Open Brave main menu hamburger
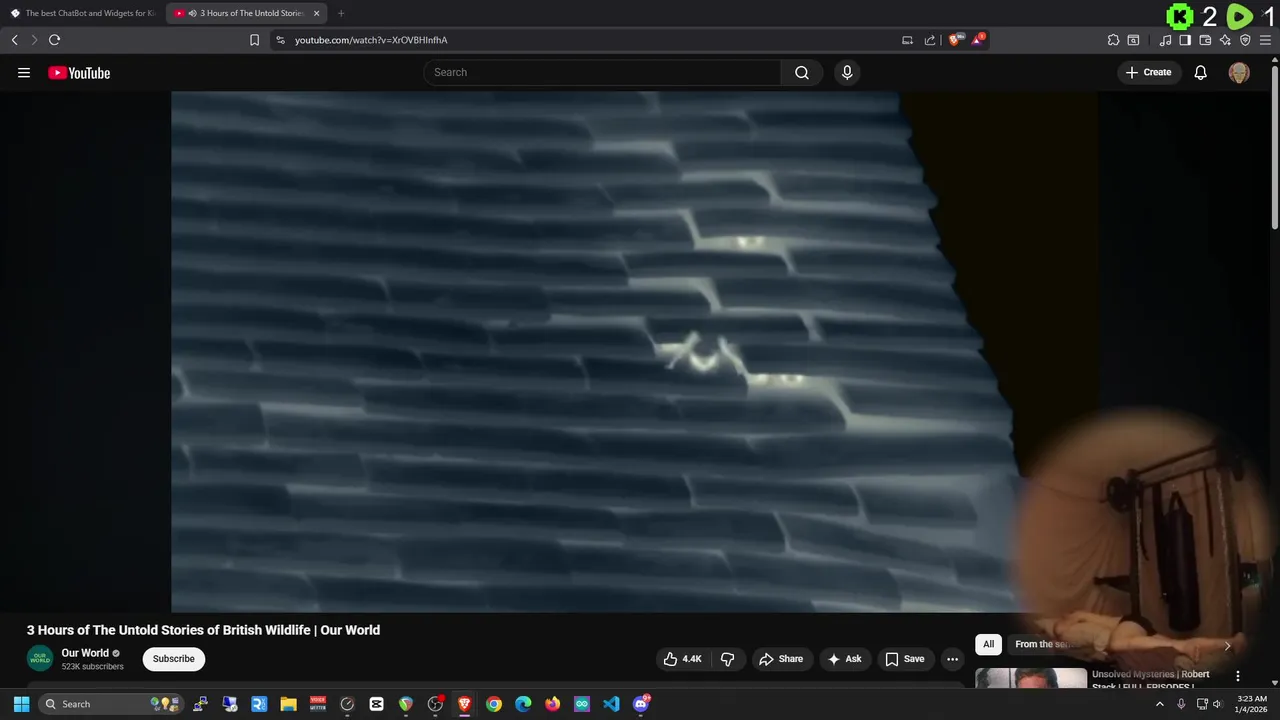This screenshot has height=720, width=1280. (x=1265, y=40)
